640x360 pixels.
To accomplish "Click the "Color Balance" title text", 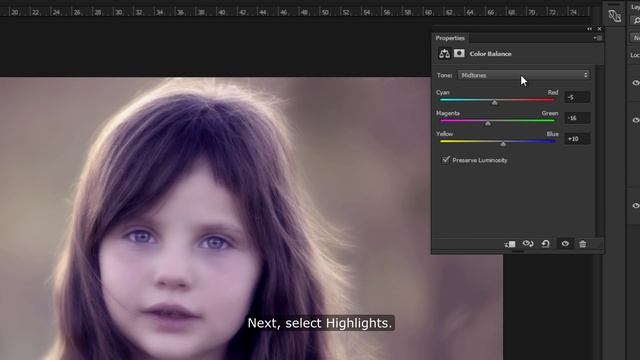I will pos(490,54).
